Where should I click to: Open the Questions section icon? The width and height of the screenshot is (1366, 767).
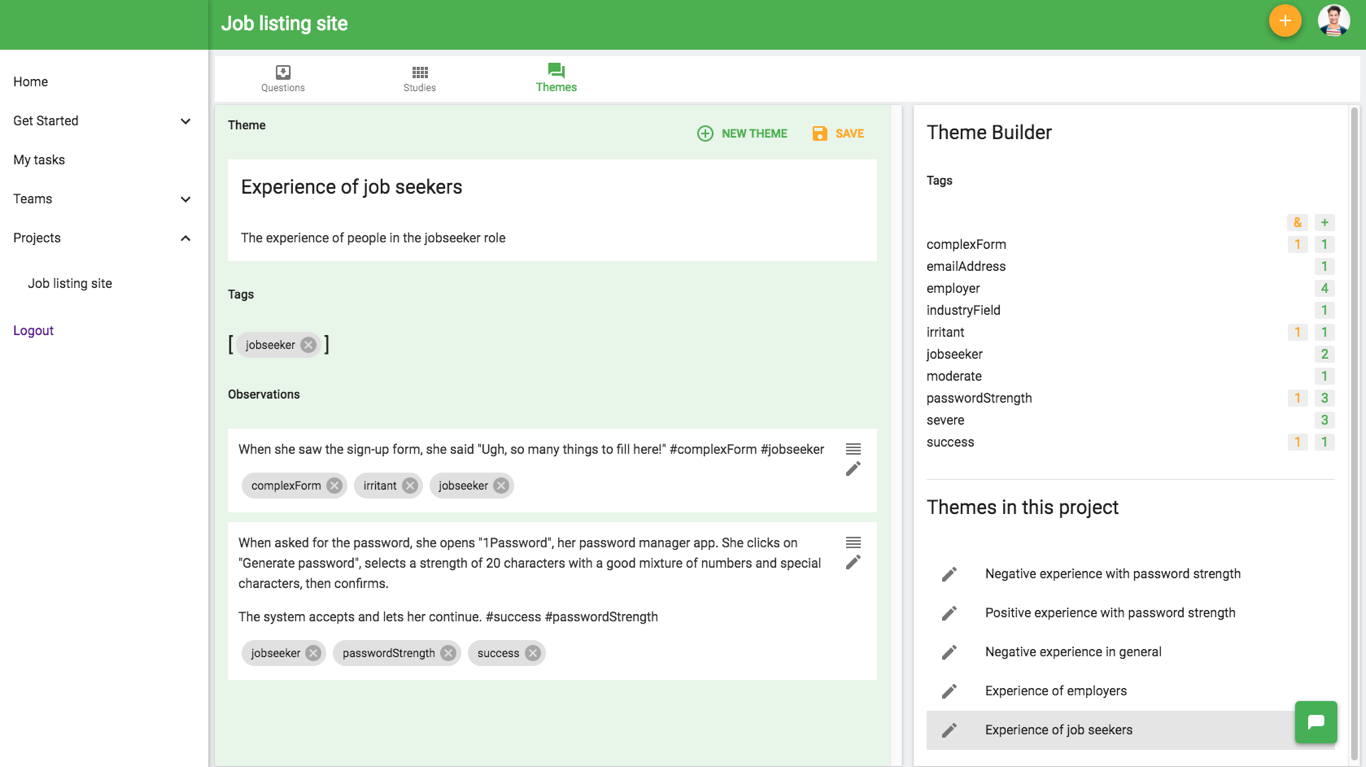[x=283, y=73]
